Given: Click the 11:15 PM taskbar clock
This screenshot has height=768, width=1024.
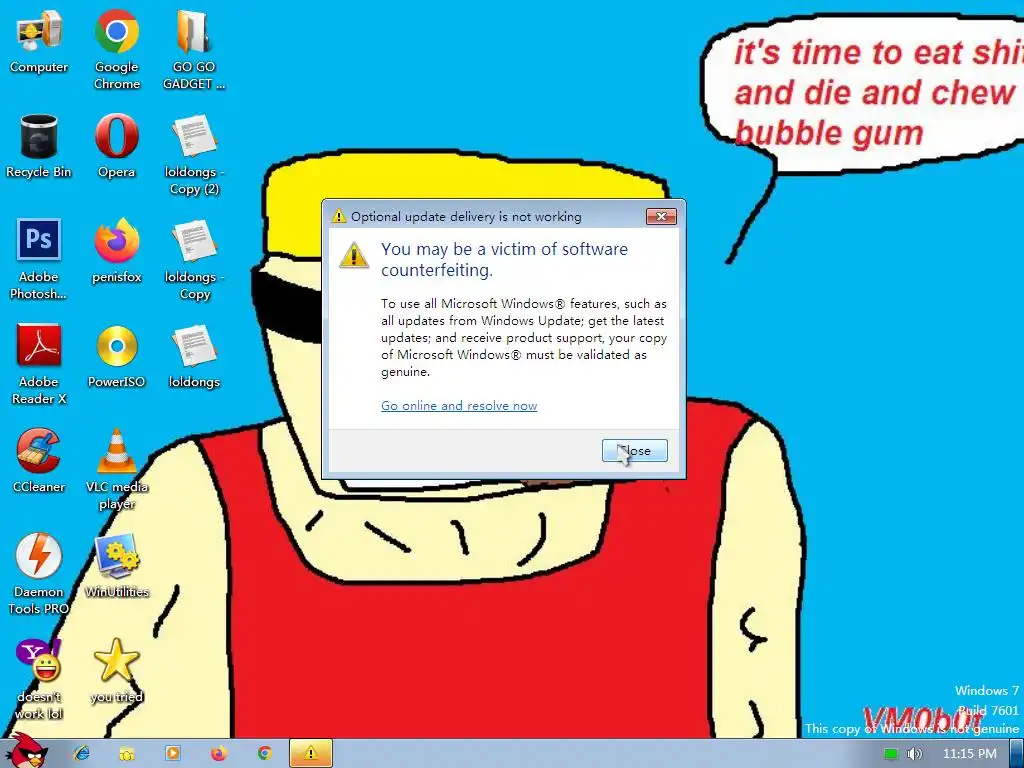Looking at the screenshot, I should pyautogui.click(x=970, y=754).
